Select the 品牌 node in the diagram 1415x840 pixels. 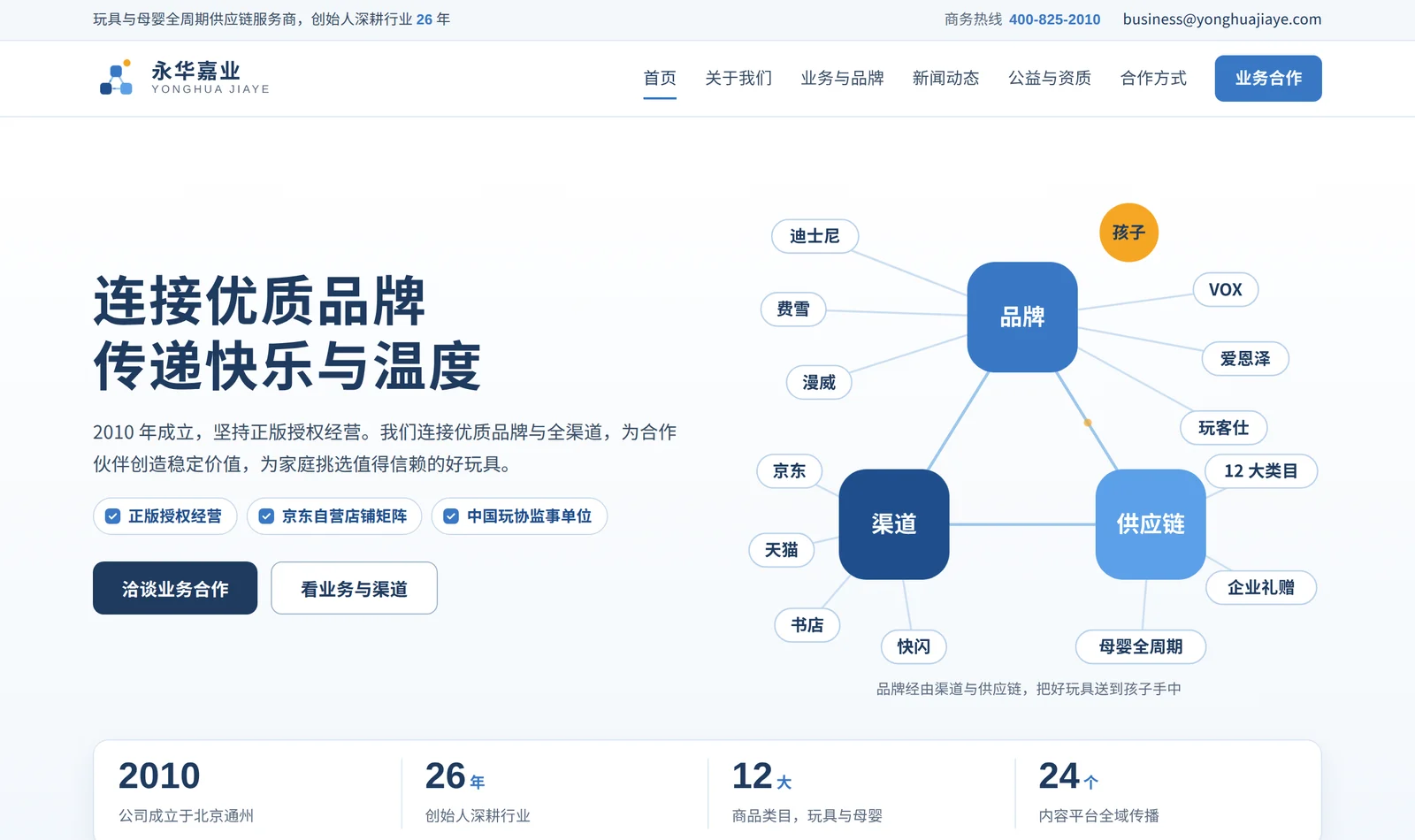click(x=1022, y=317)
